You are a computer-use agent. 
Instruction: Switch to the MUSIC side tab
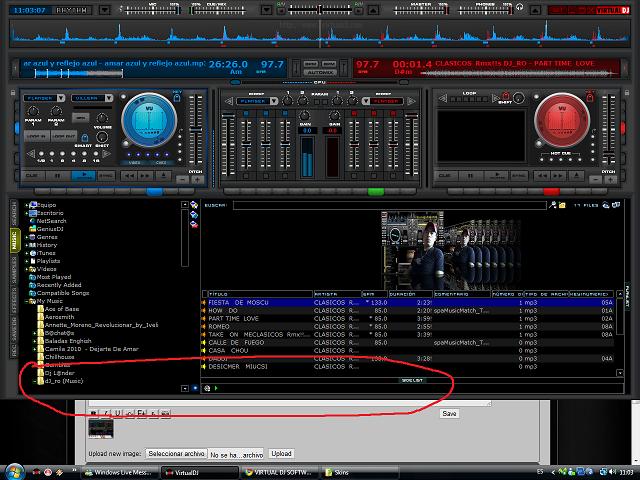(14, 240)
